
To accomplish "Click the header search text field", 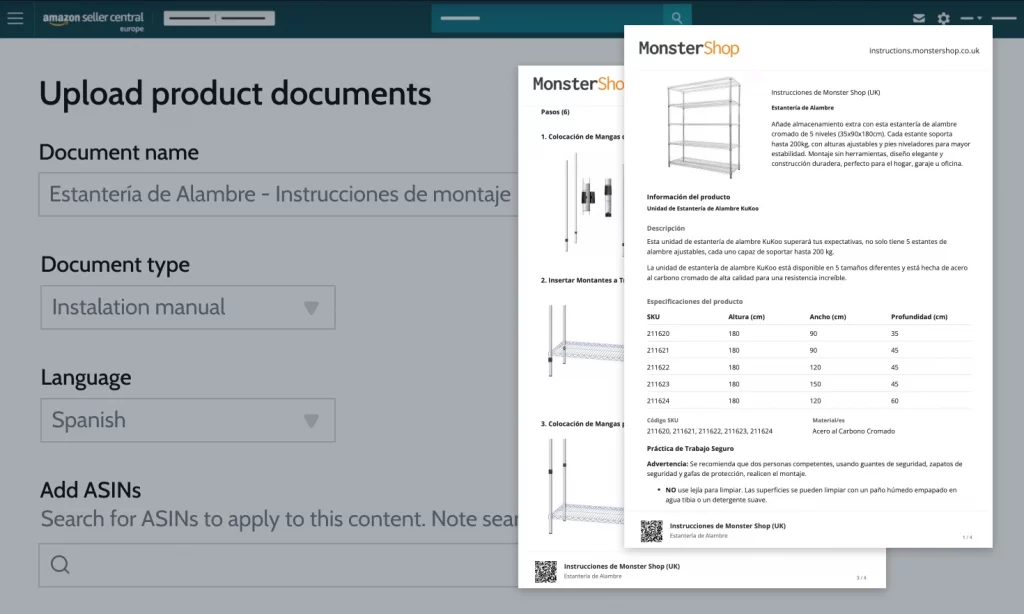I will coord(547,18).
